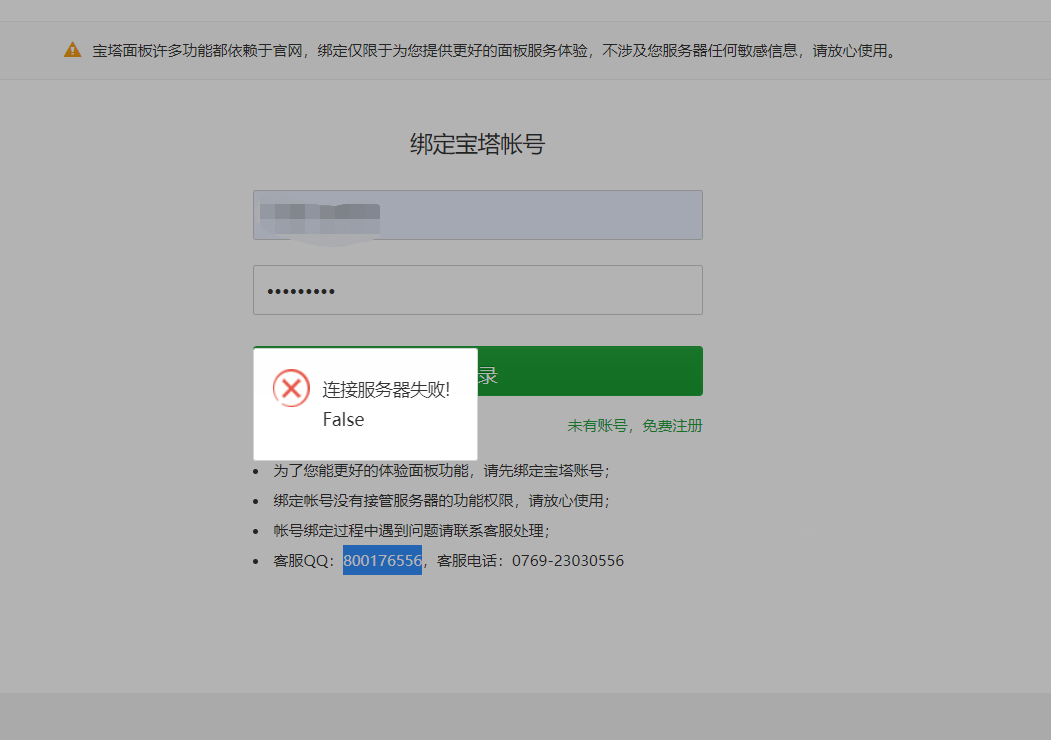Focus the blurred account username field

tap(478, 215)
